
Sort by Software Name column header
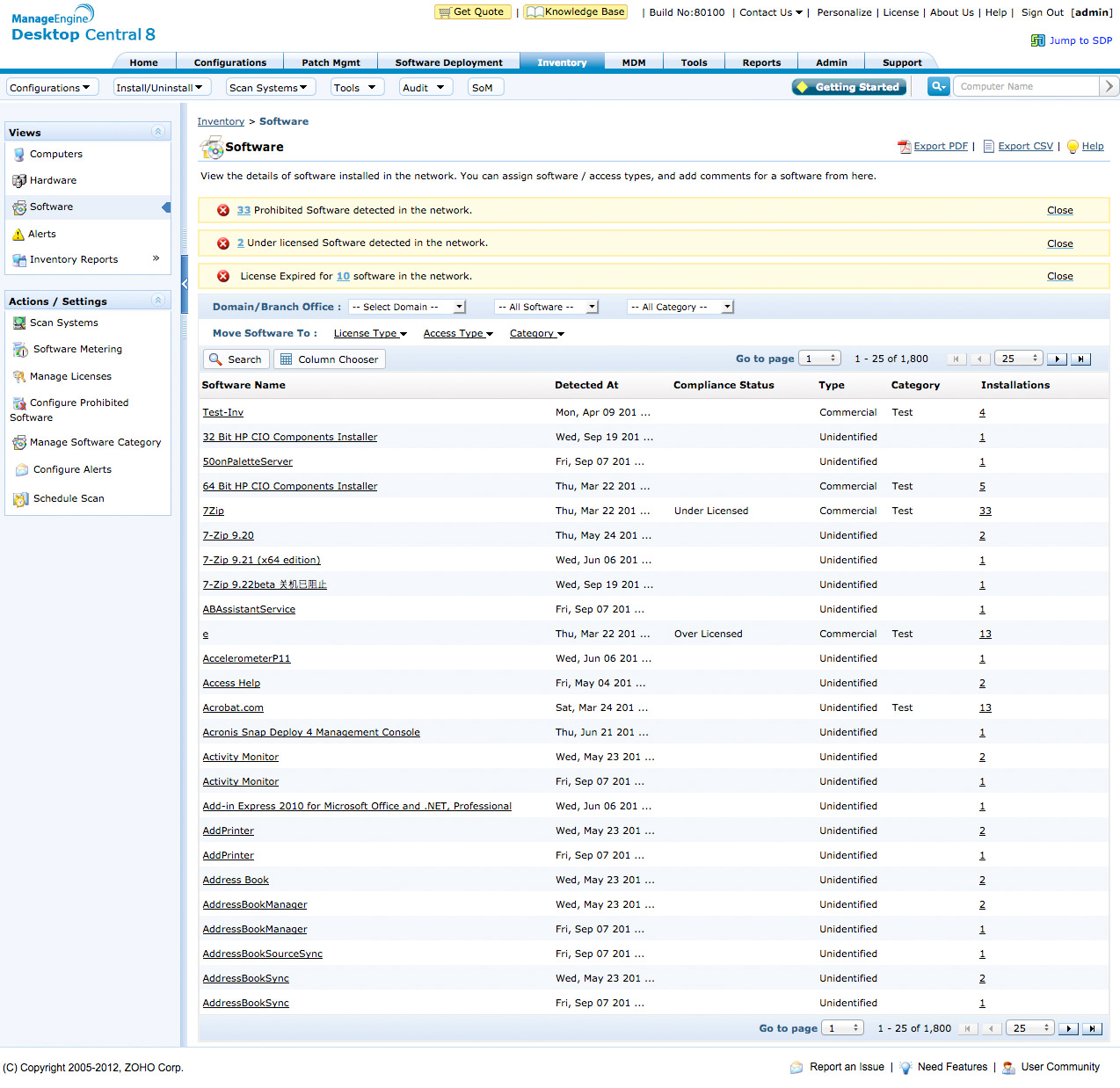244,386
